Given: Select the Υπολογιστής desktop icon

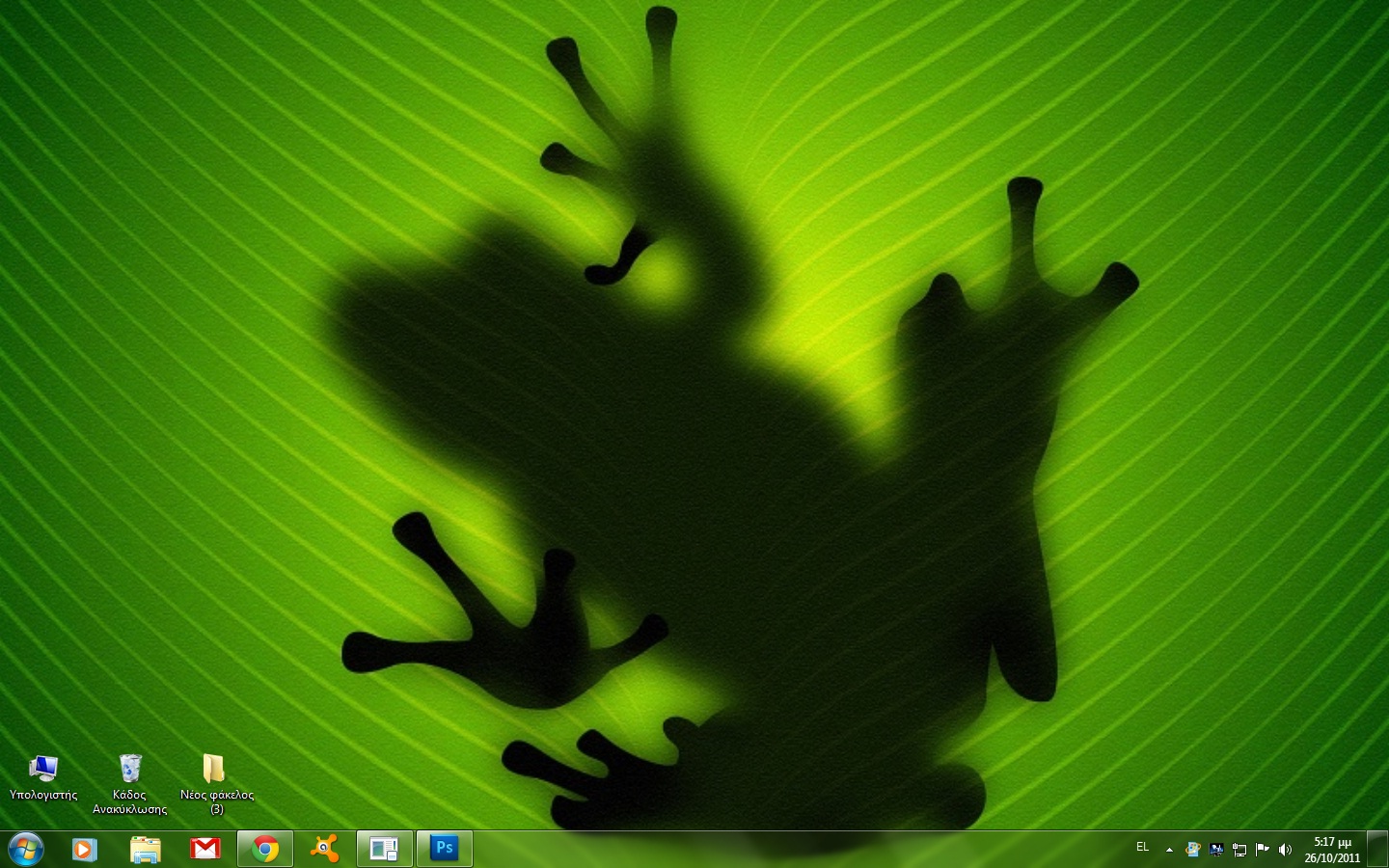Looking at the screenshot, I should (x=43, y=778).
